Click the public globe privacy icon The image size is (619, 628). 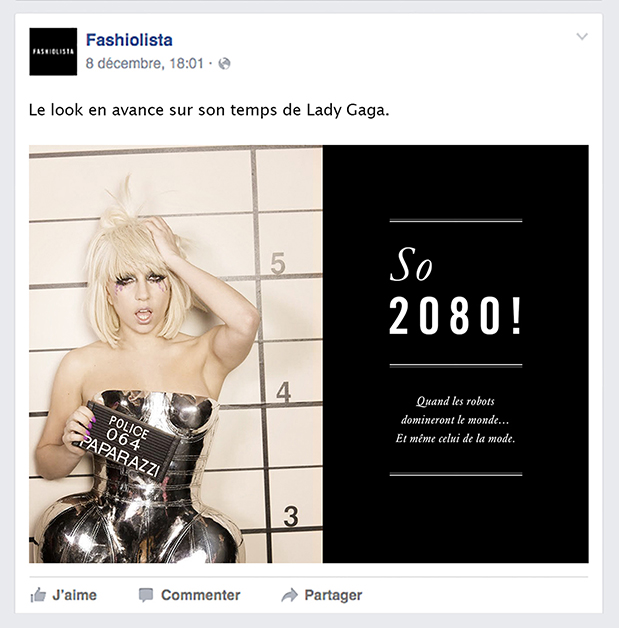pyautogui.click(x=224, y=64)
